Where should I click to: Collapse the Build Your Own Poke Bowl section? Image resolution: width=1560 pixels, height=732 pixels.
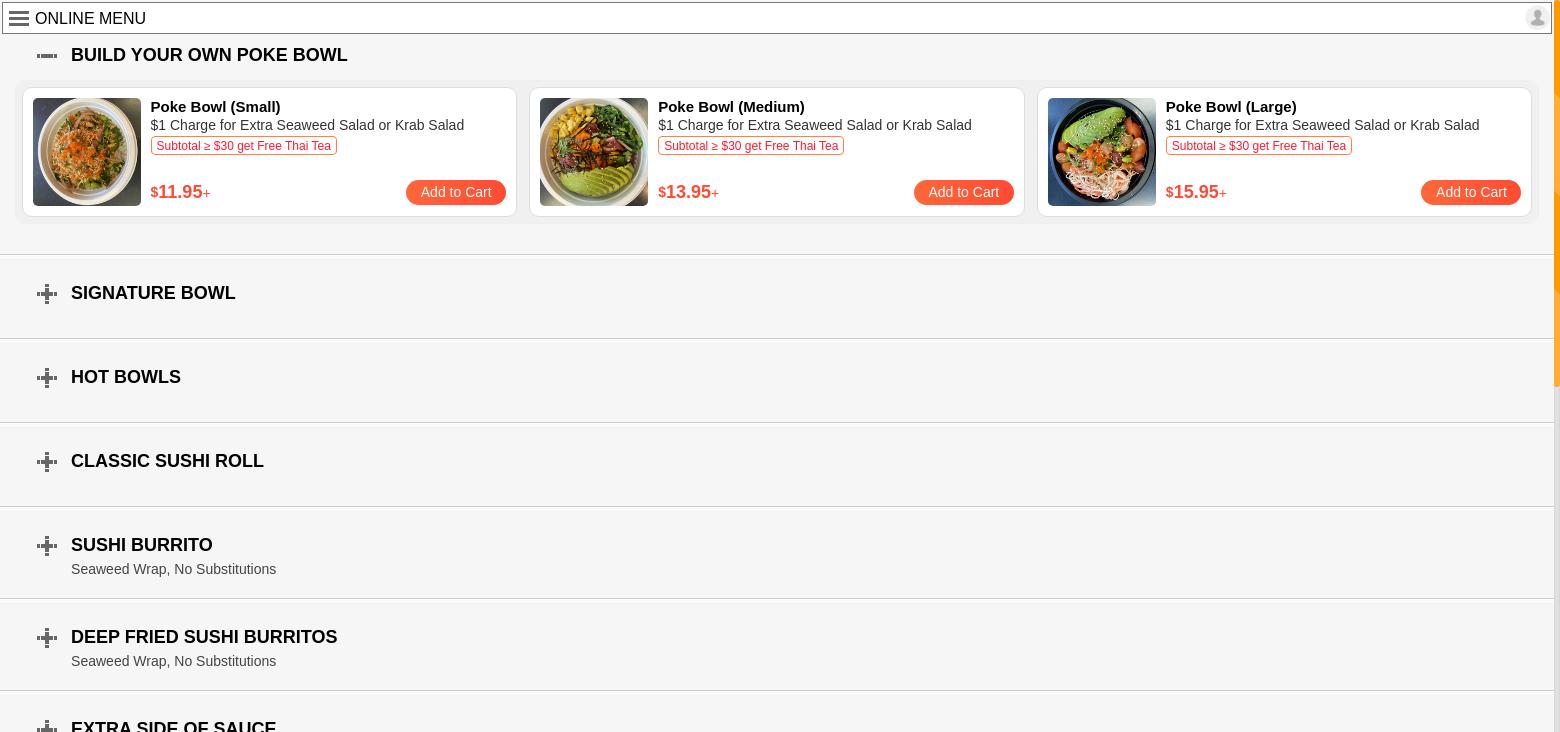pyautogui.click(x=47, y=55)
